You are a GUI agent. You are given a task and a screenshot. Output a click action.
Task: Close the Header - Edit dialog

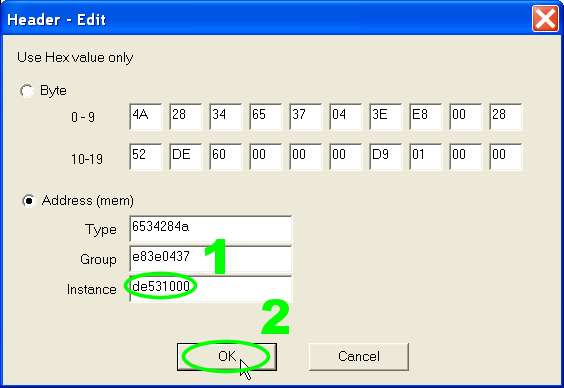[x=545, y=18]
